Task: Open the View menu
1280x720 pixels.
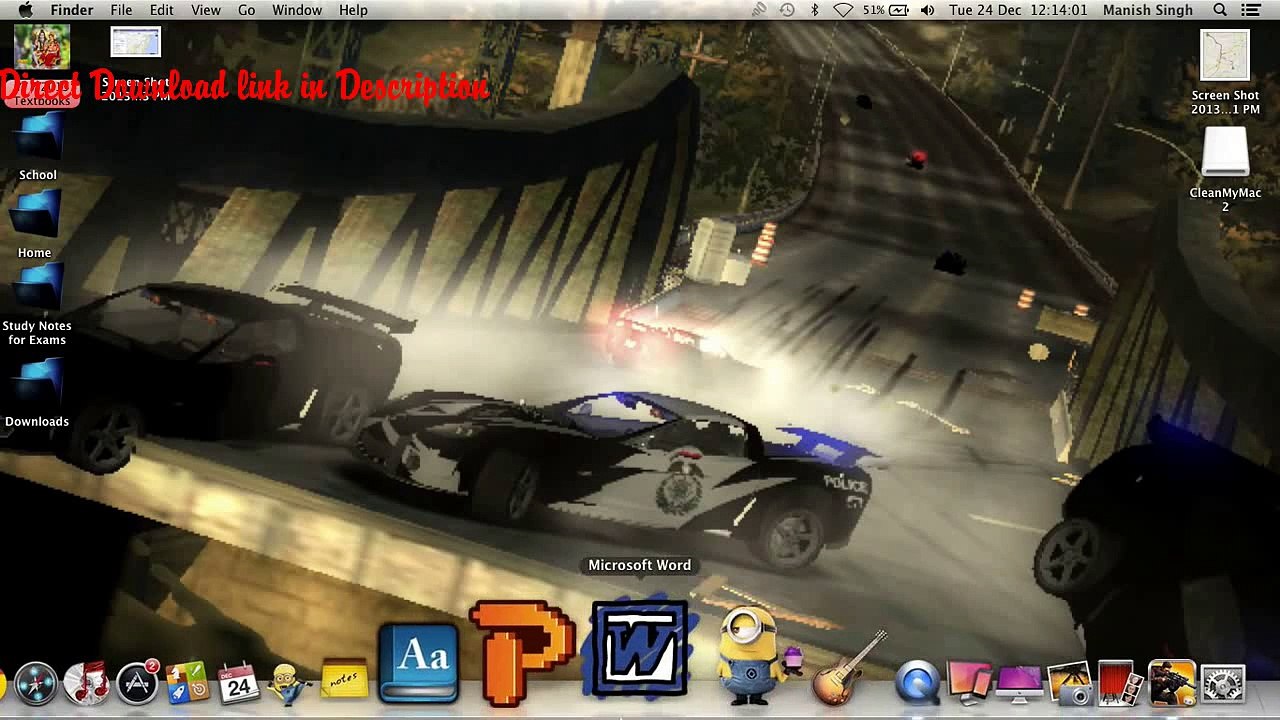Action: (206, 10)
